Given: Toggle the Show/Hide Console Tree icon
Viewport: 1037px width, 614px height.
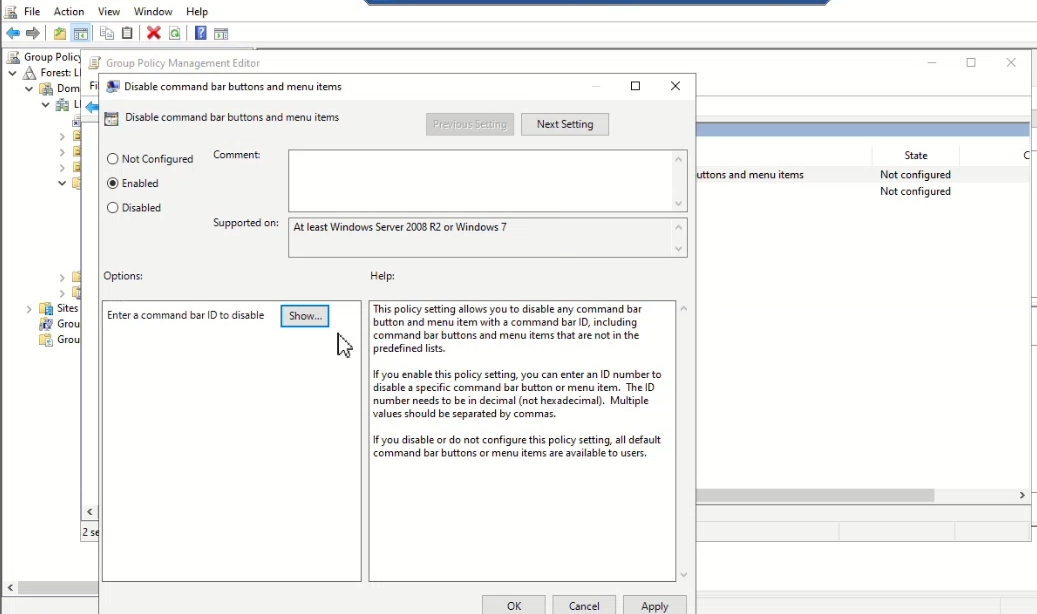Looking at the screenshot, I should [x=80, y=33].
